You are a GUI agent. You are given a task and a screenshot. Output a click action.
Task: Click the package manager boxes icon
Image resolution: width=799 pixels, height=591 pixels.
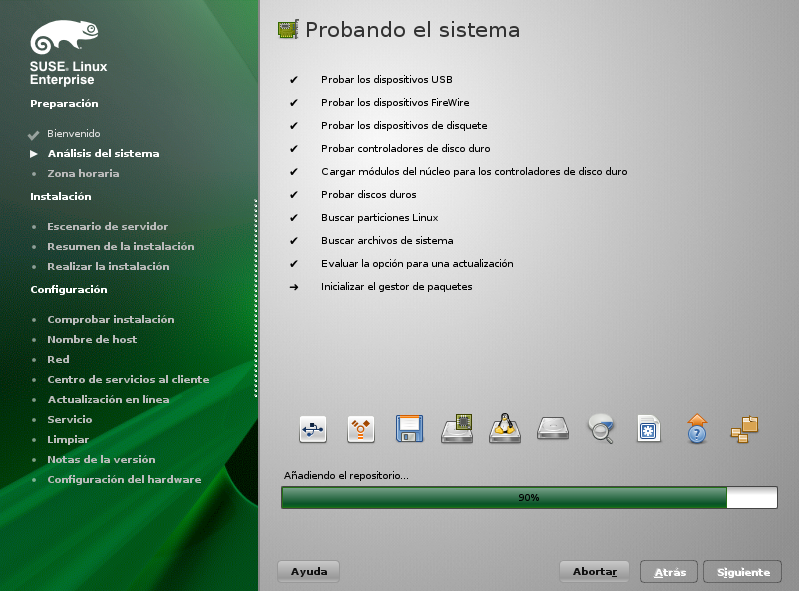(745, 429)
